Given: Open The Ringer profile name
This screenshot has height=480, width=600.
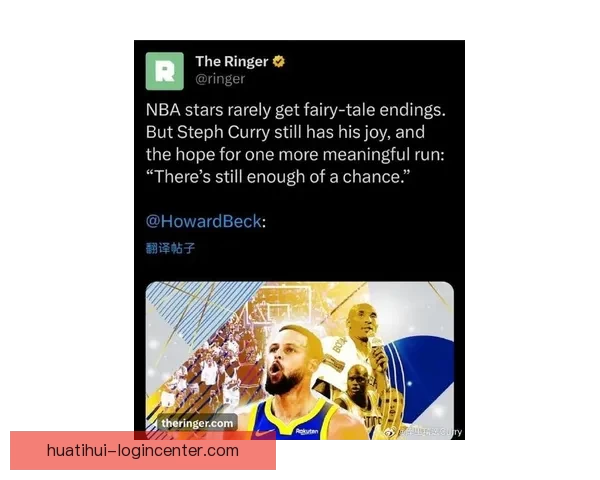Looking at the screenshot, I should coord(232,61).
